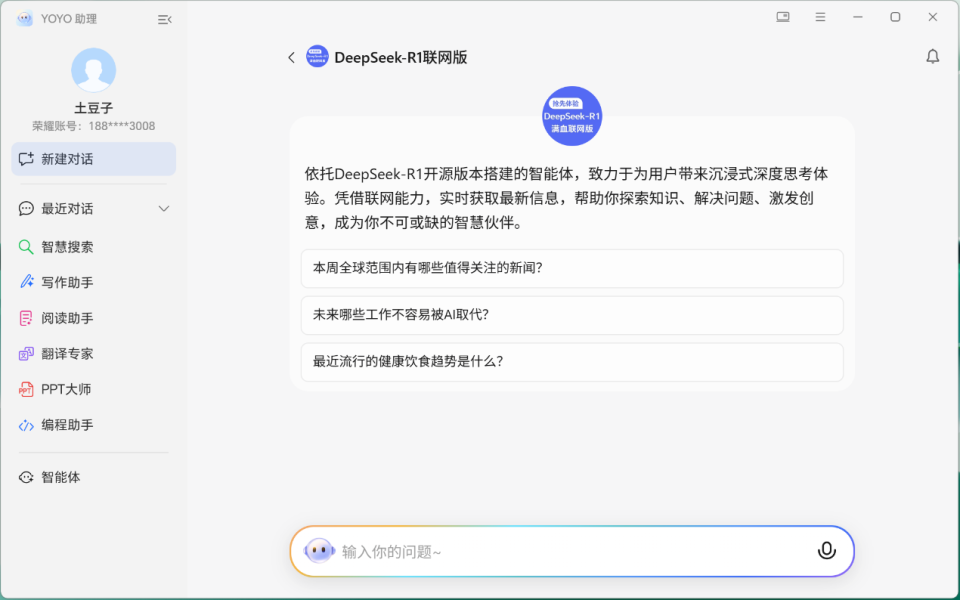Click the large DeepSeek-R1 circular badge

coord(572,116)
